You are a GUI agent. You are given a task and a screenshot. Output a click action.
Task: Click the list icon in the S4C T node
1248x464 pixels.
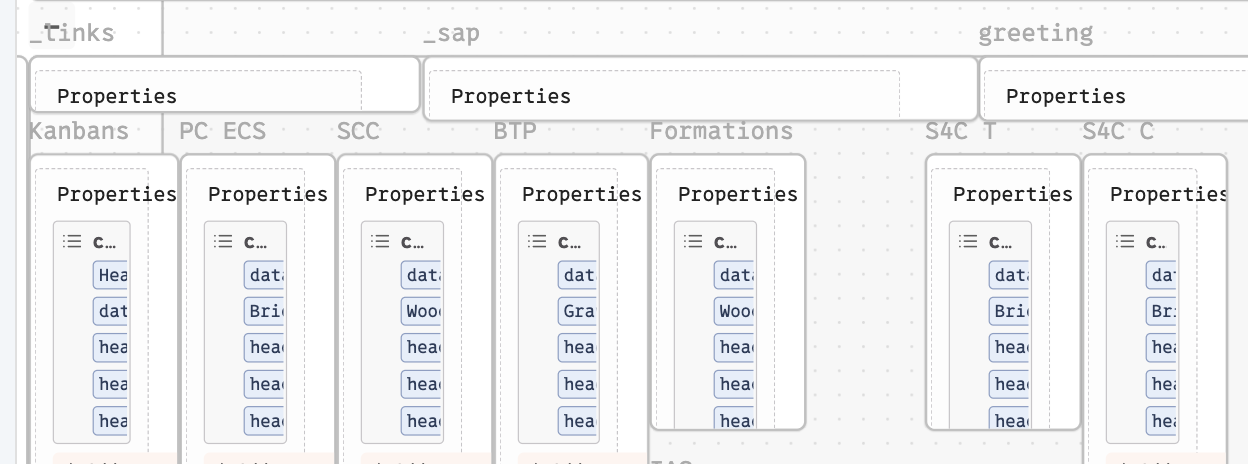point(967,241)
